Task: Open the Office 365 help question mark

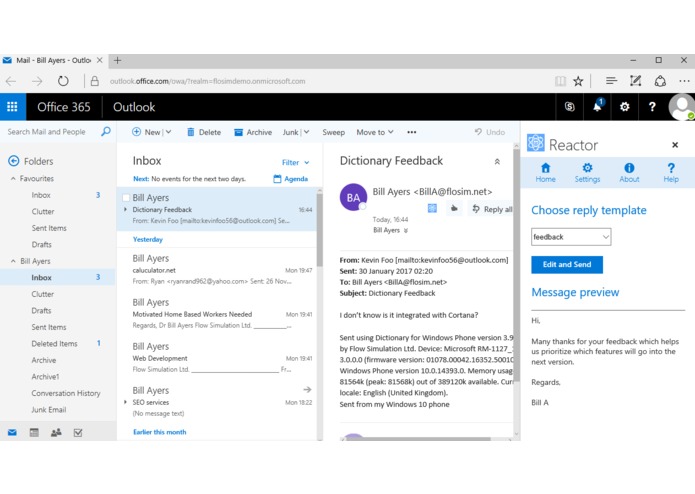Action: [x=652, y=107]
